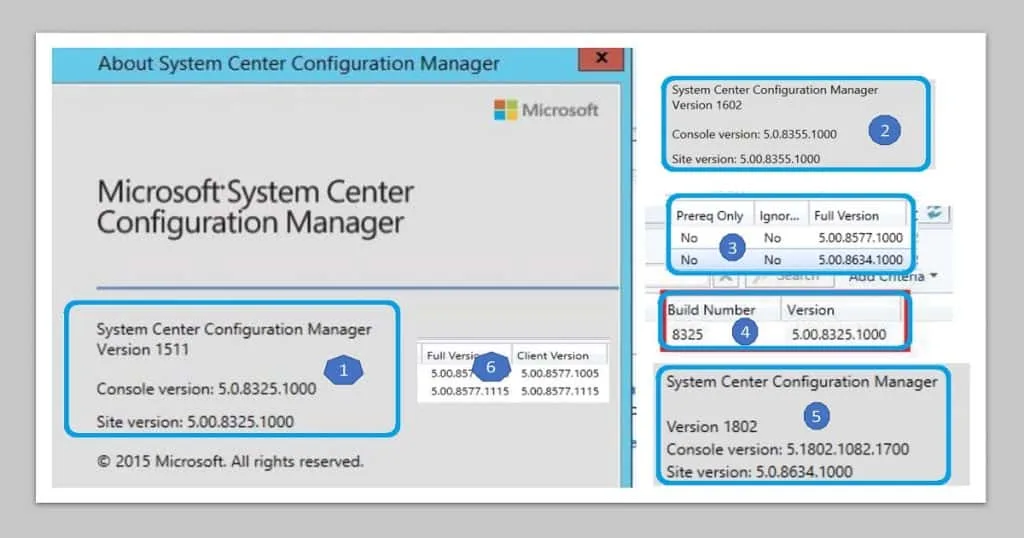Screen dimensions: 1024x538
Task: Click the blue number 1 badge
Action: pos(344,371)
